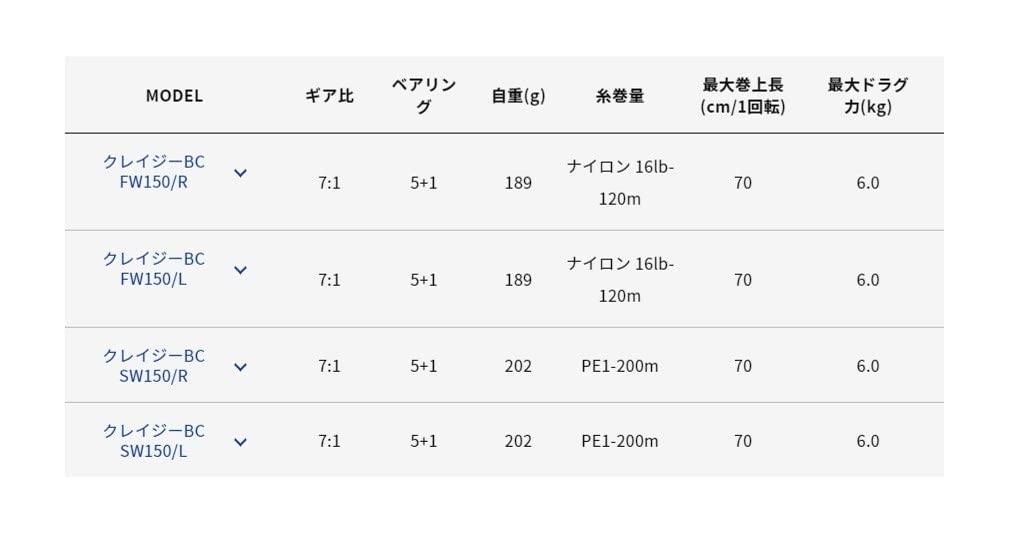Screen dimensions: 1016x544
Task: Open the クレイジーBC SW150/L model link
Action: coord(153,441)
